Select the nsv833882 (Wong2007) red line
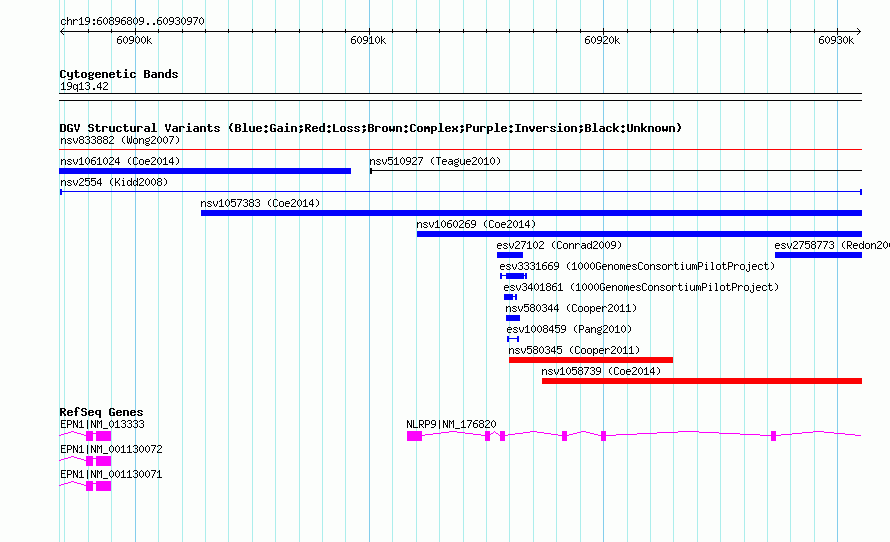 460,150
